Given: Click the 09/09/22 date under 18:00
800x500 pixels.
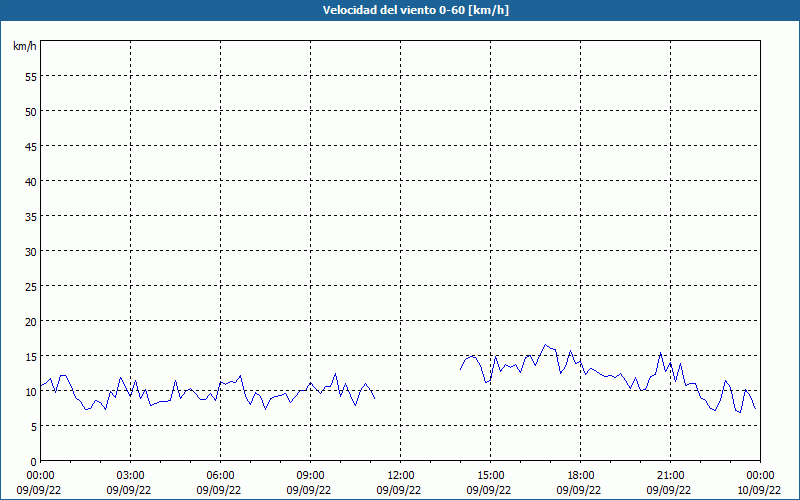Looking at the screenshot, I should (x=579, y=490).
